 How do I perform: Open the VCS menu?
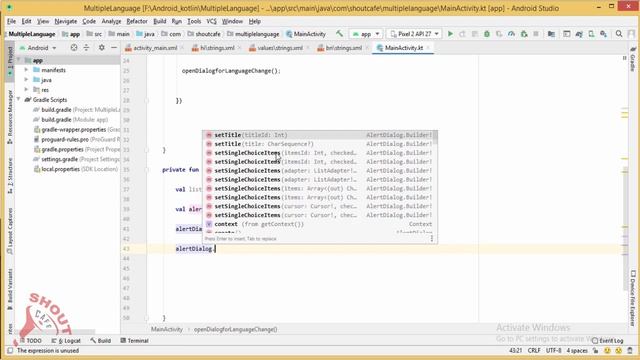click(x=211, y=21)
